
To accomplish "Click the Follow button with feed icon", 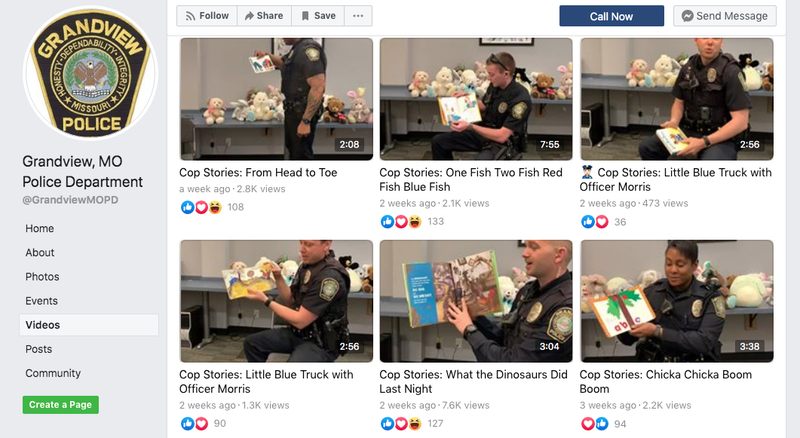I will tap(207, 16).
